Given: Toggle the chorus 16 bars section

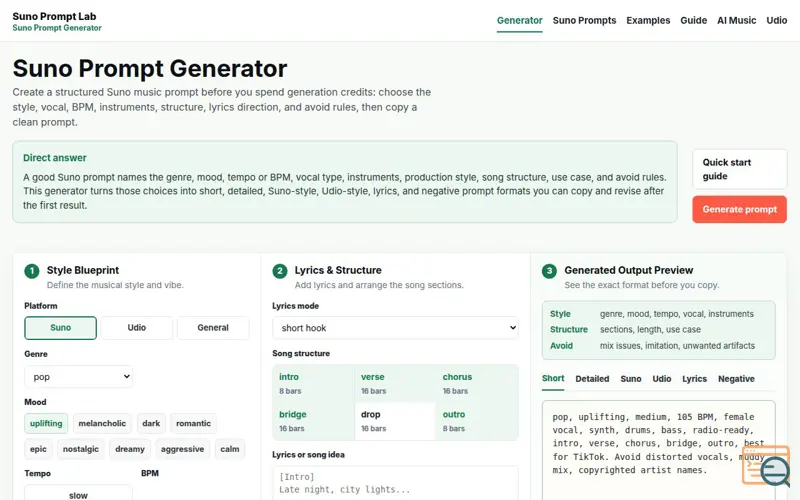Looking at the screenshot, I should (477, 383).
